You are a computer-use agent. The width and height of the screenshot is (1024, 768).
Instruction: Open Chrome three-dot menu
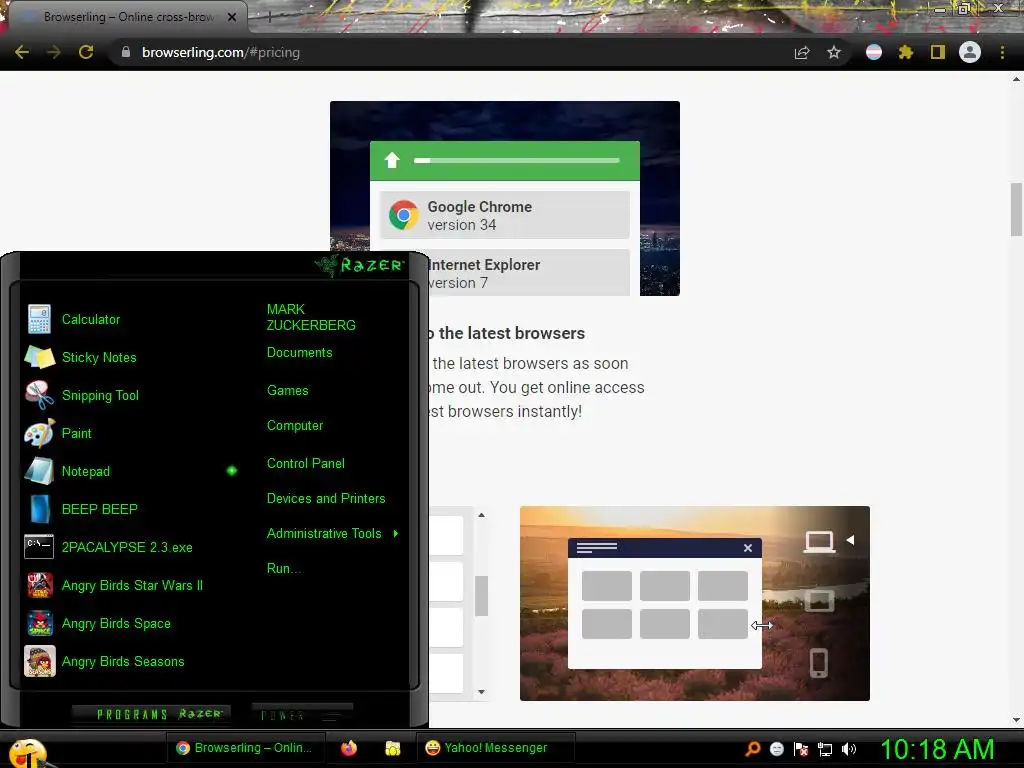[x=1002, y=52]
